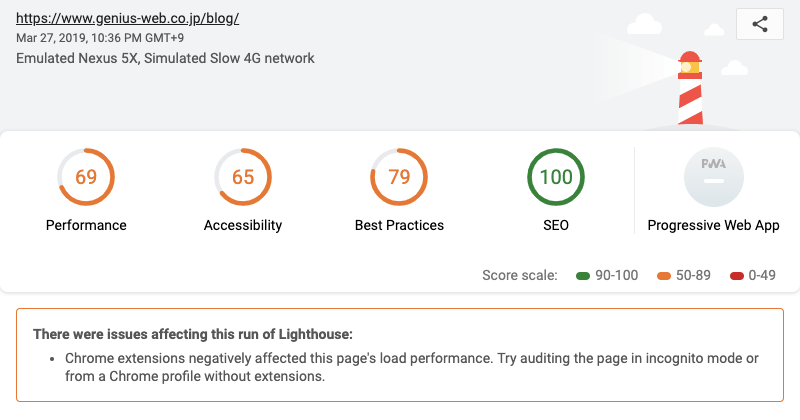Open the genius-web.co.jp blog URL link
The image size is (800, 420).
tap(128, 18)
